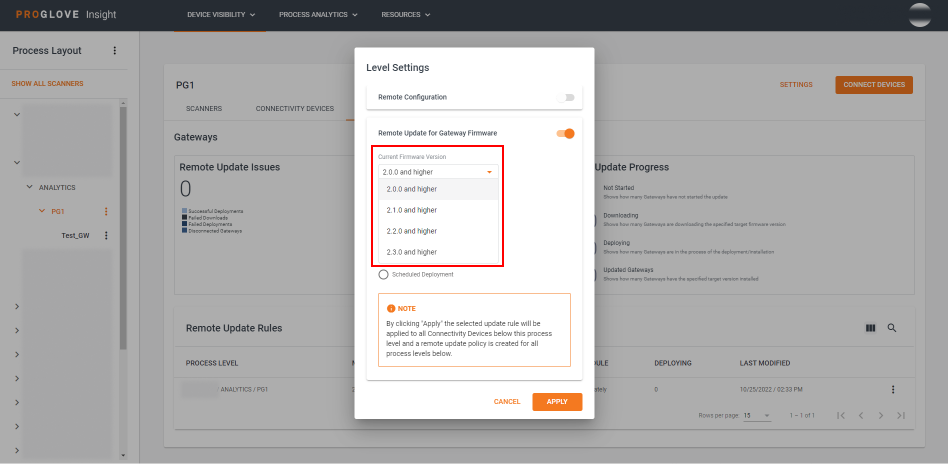Click Cancel in Level Settings dialog
948x464 pixels.
[x=507, y=401]
